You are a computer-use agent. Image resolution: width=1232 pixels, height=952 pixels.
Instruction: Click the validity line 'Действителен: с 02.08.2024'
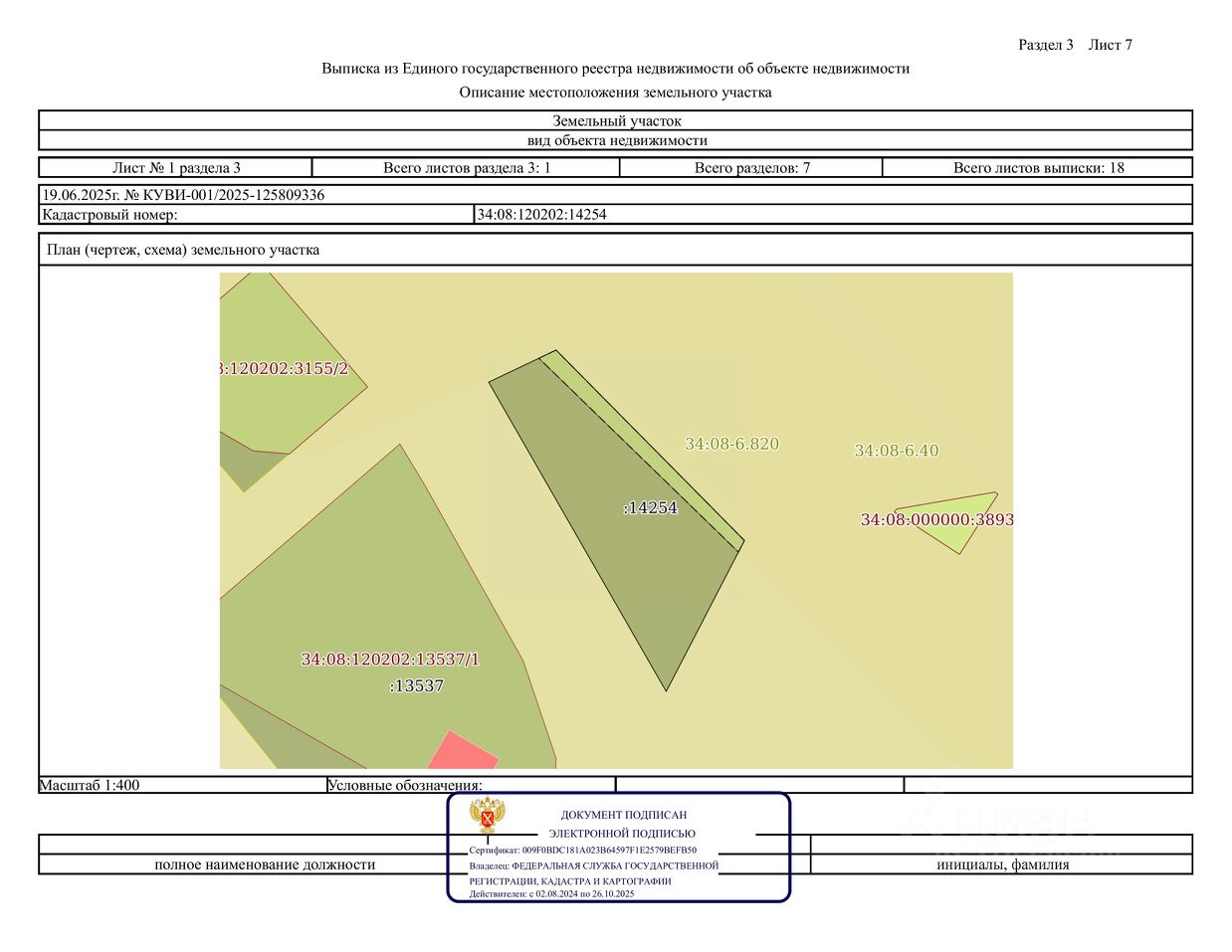(x=552, y=893)
